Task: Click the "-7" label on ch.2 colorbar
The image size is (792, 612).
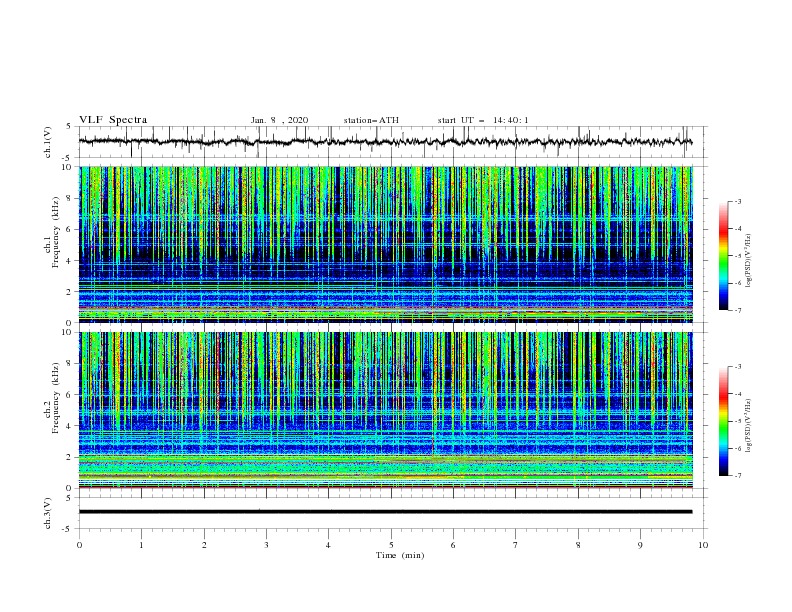Action: click(737, 476)
